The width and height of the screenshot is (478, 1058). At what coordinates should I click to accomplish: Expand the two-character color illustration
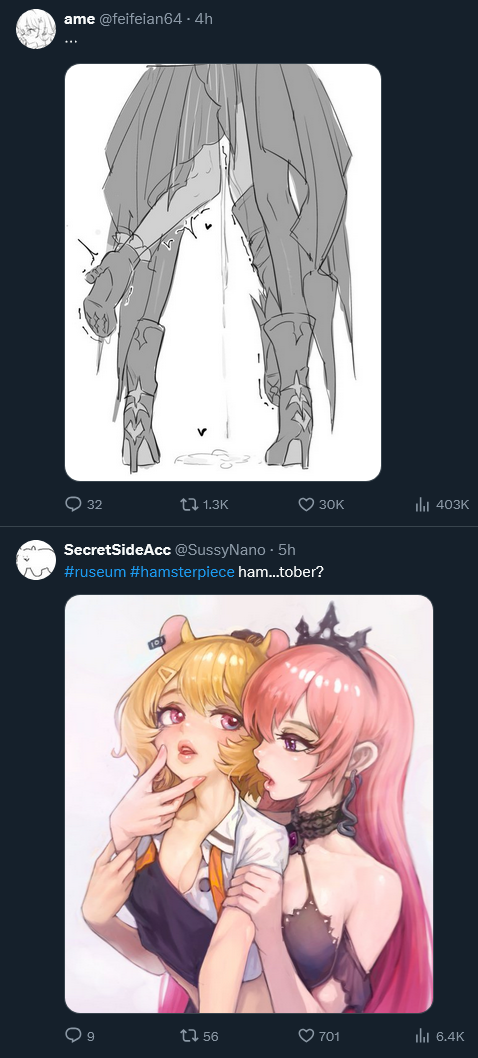tap(248, 804)
